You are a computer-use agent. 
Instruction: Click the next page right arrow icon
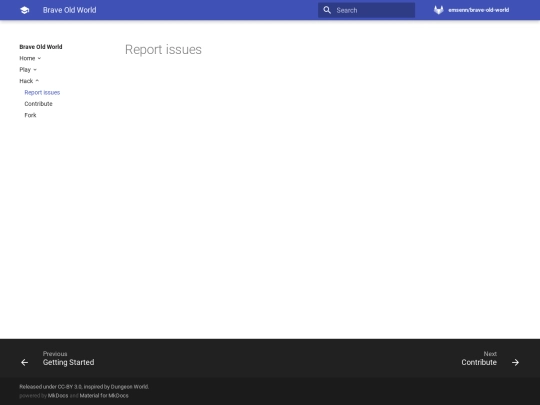point(515,362)
